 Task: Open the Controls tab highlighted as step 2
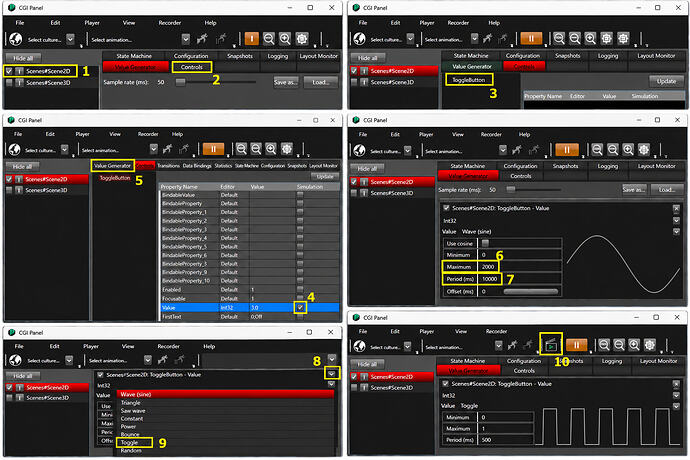[192, 67]
